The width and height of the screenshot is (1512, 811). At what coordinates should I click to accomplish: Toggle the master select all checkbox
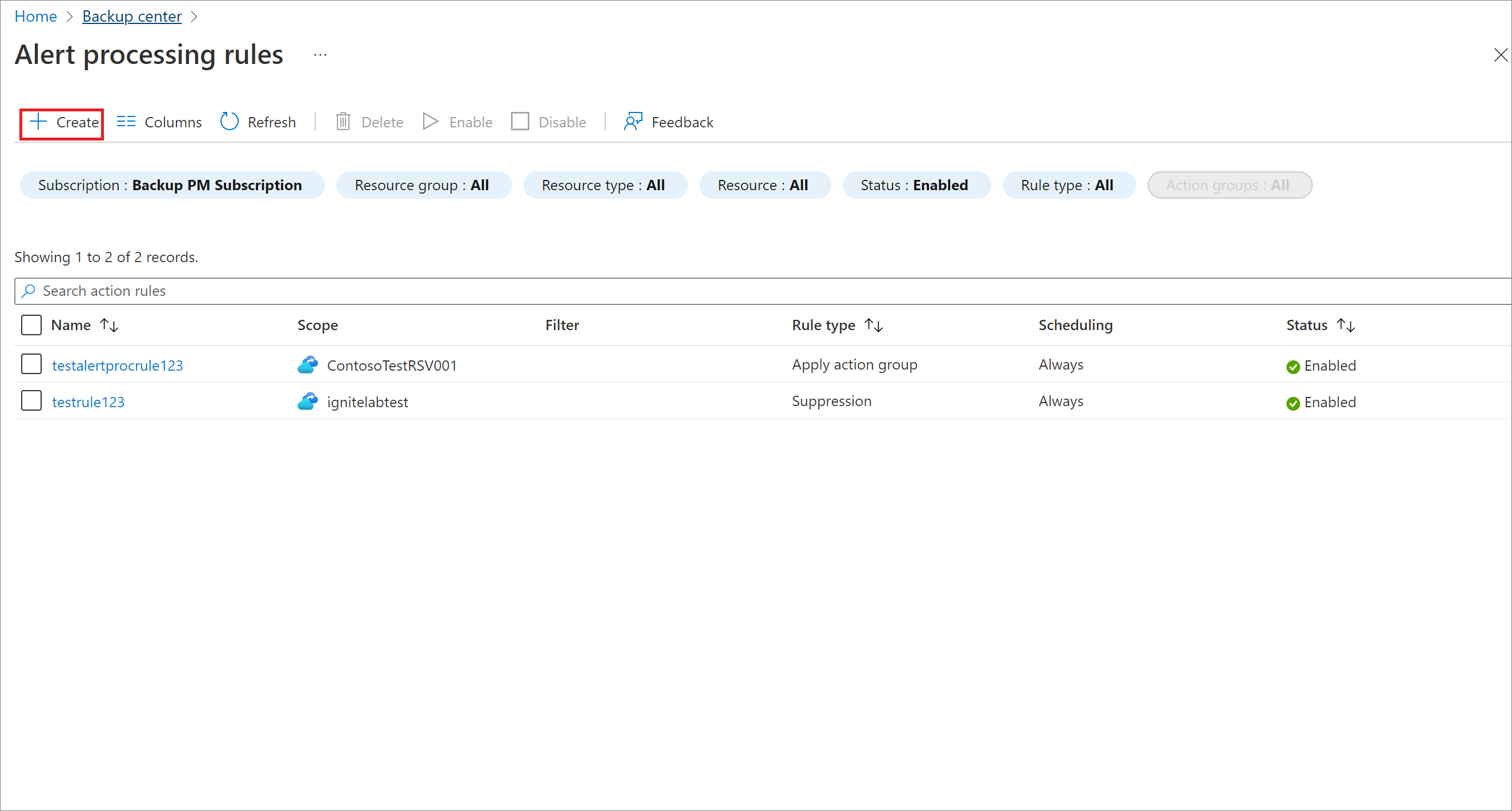32,324
